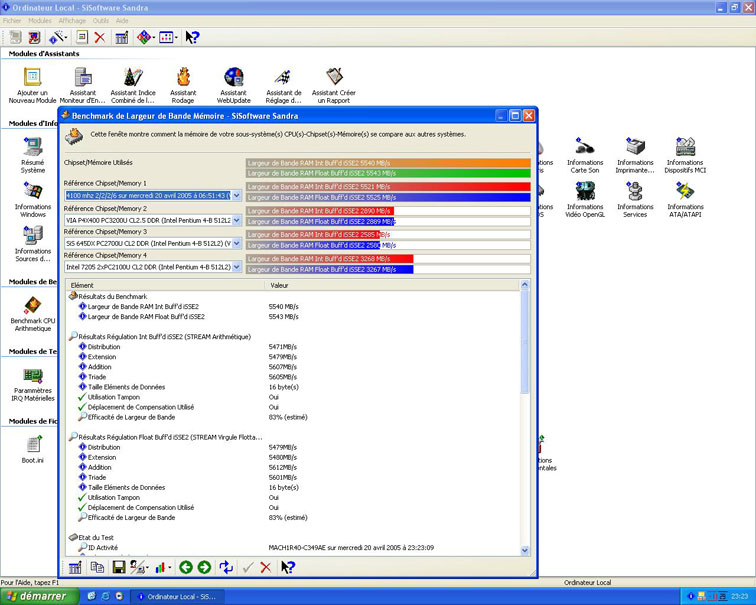Open the Résumé Système module
This screenshot has height=605, width=756.
33,155
